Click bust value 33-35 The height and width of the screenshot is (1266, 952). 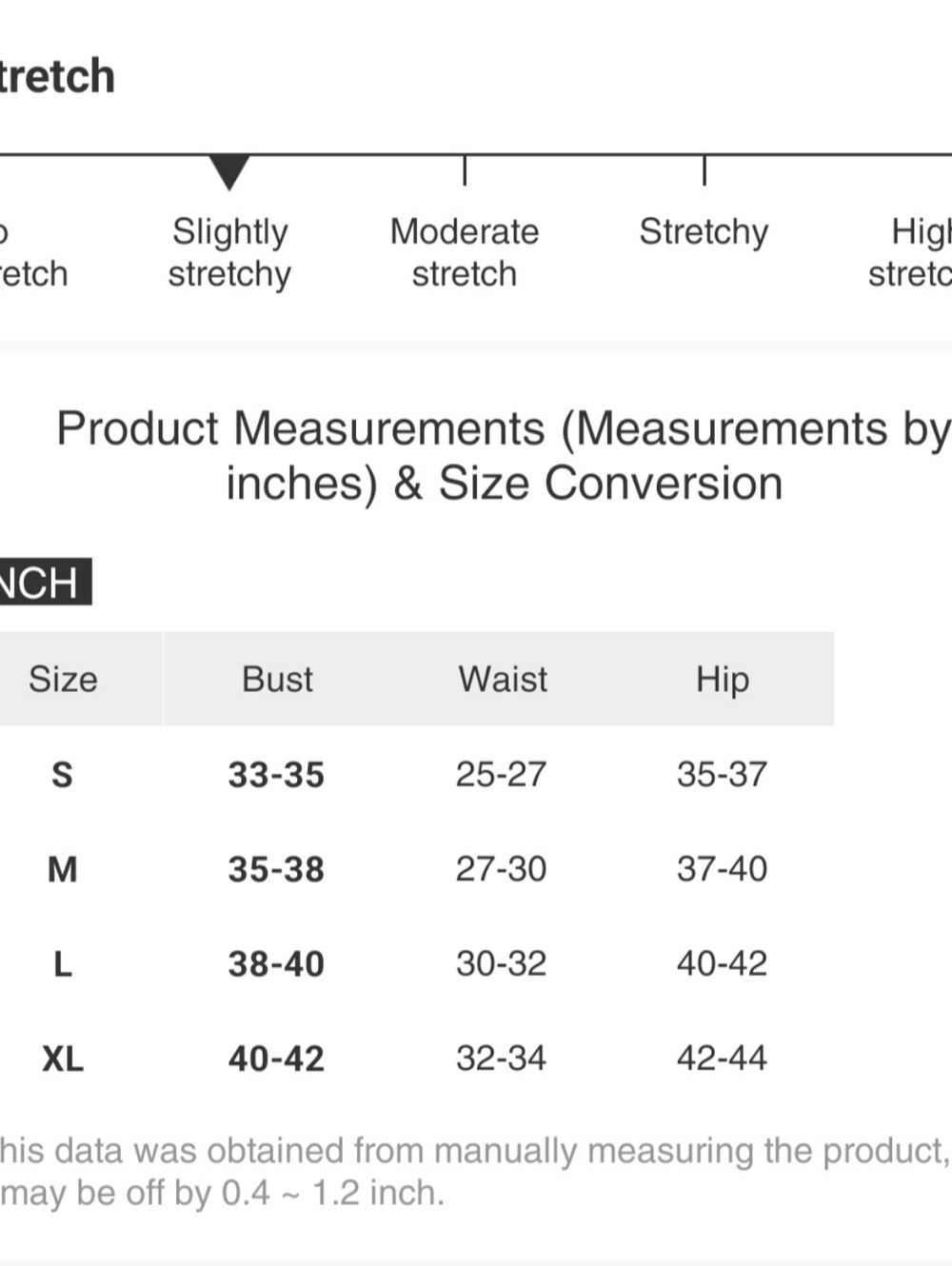click(x=276, y=775)
